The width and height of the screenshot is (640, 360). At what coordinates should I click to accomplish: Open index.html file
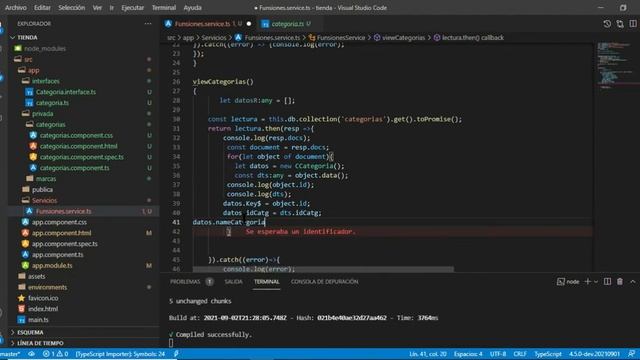tap(43, 309)
